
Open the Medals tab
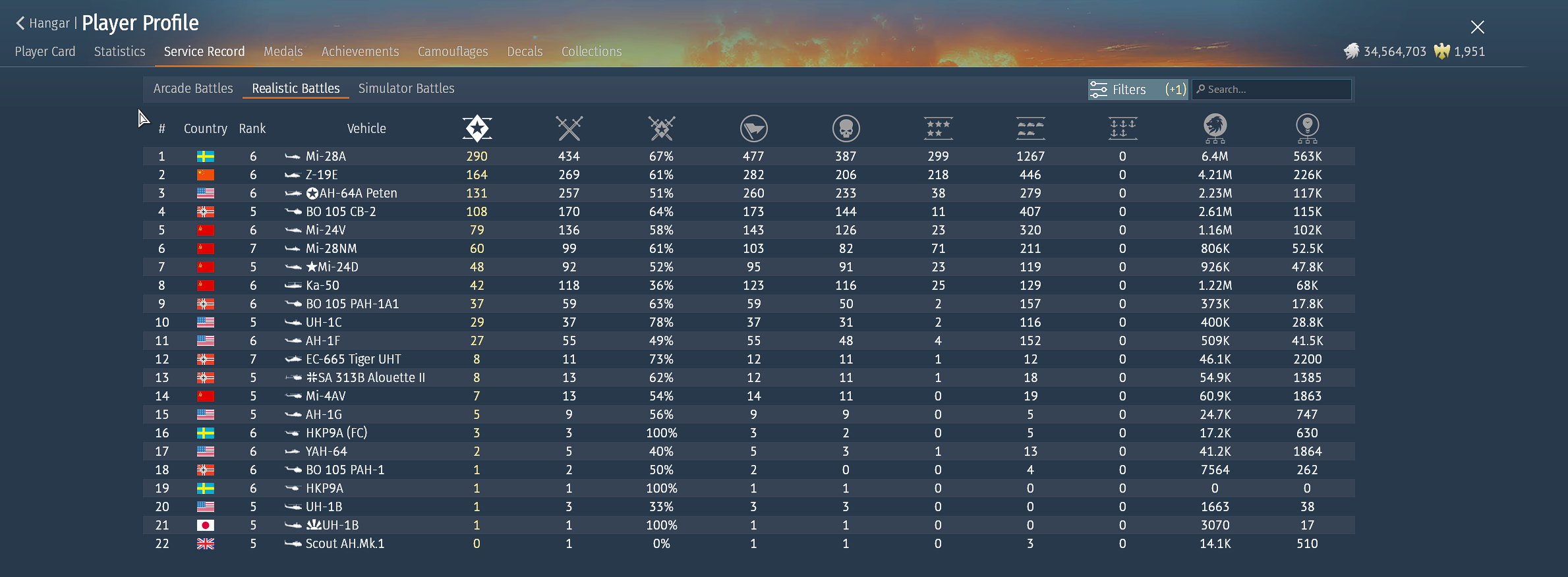coord(283,51)
